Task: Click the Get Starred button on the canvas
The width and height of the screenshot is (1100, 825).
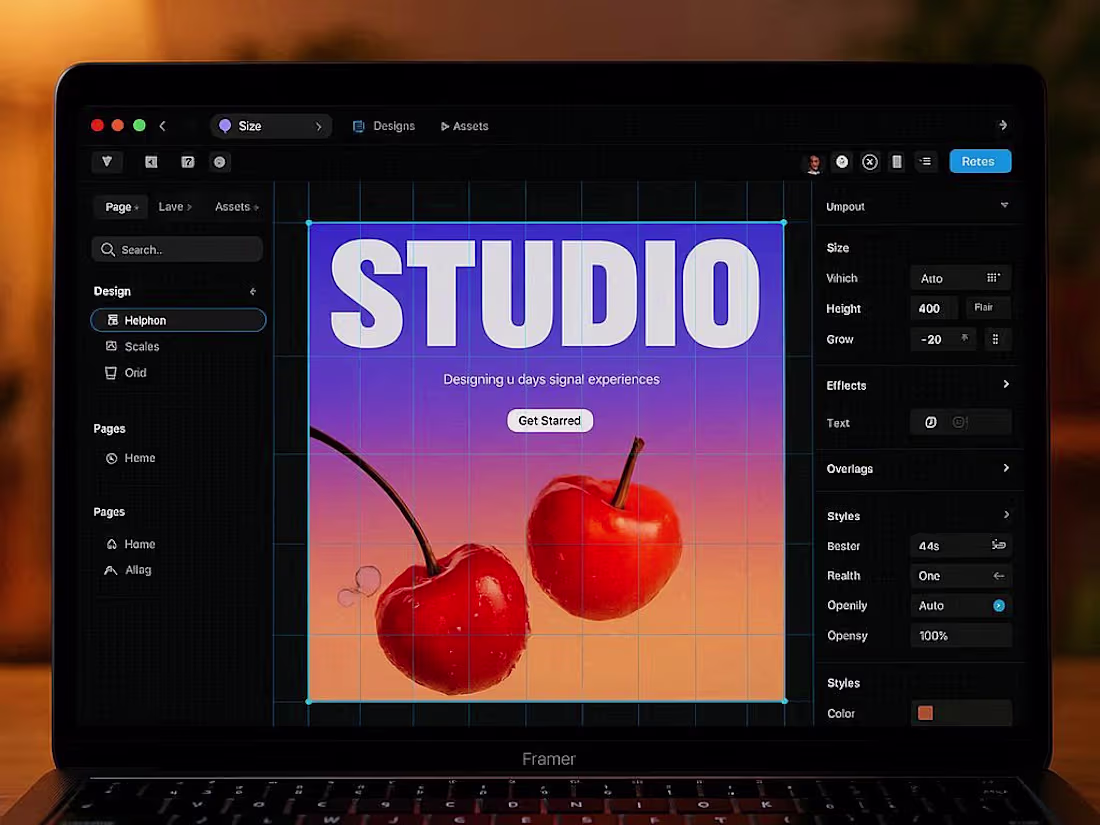Action: click(x=549, y=420)
